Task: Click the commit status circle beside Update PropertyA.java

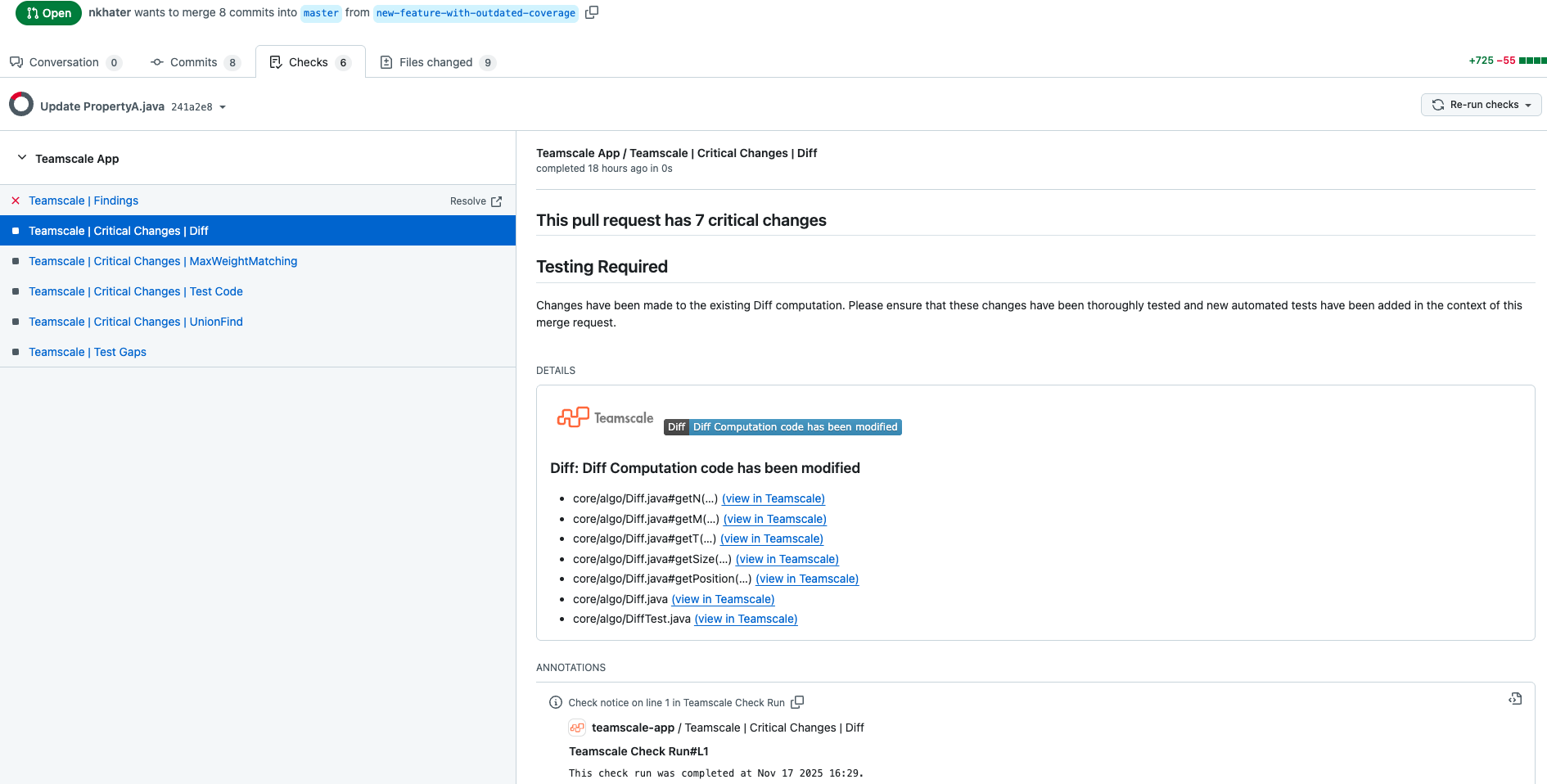Action: point(21,104)
